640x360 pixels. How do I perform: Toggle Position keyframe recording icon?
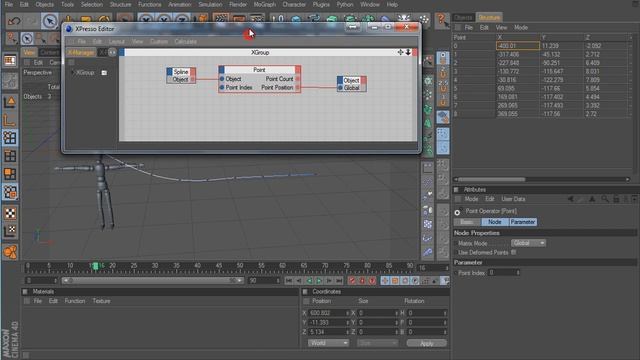click(x=385, y=281)
